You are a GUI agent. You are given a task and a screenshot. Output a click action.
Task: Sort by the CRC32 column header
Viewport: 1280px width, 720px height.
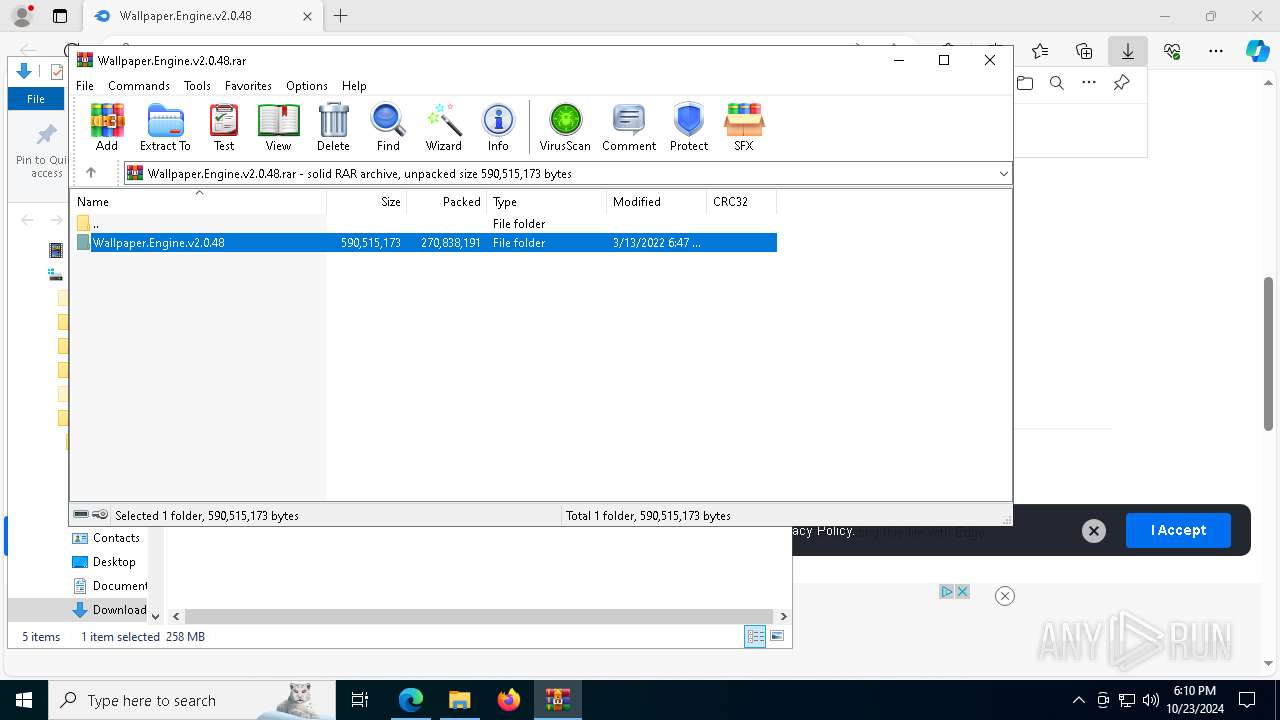click(741, 202)
